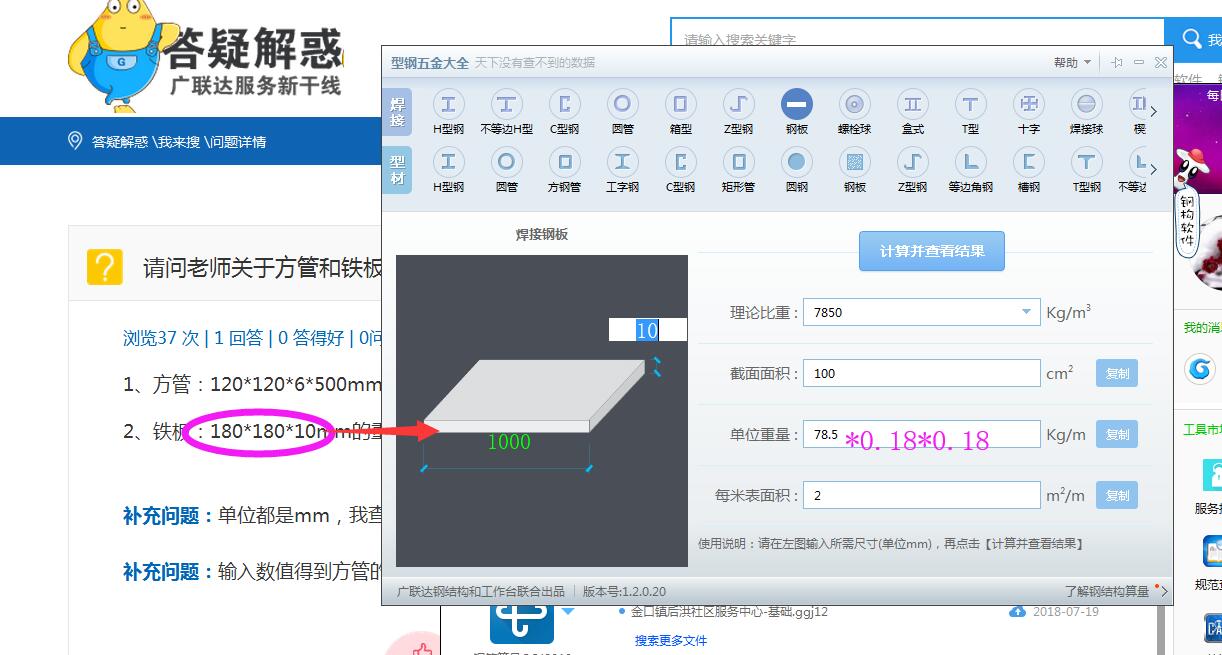Show more 型材 row section types
1222x655 pixels.
pos(1154,170)
